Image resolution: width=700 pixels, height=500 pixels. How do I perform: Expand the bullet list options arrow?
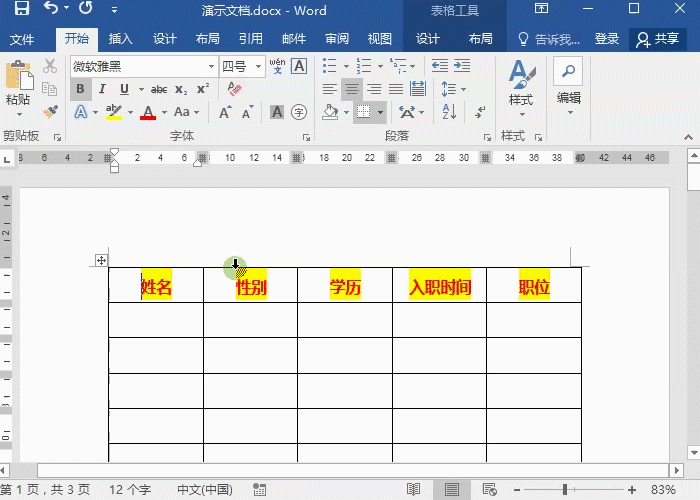click(x=346, y=67)
